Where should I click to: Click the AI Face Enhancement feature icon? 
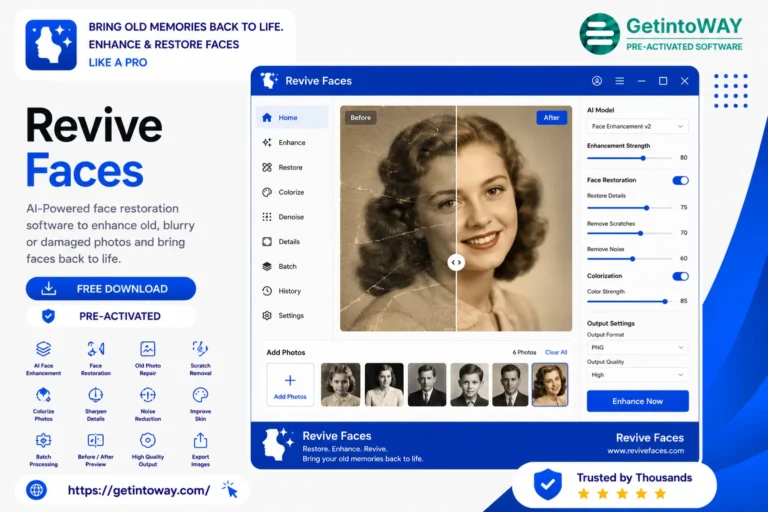[x=44, y=349]
